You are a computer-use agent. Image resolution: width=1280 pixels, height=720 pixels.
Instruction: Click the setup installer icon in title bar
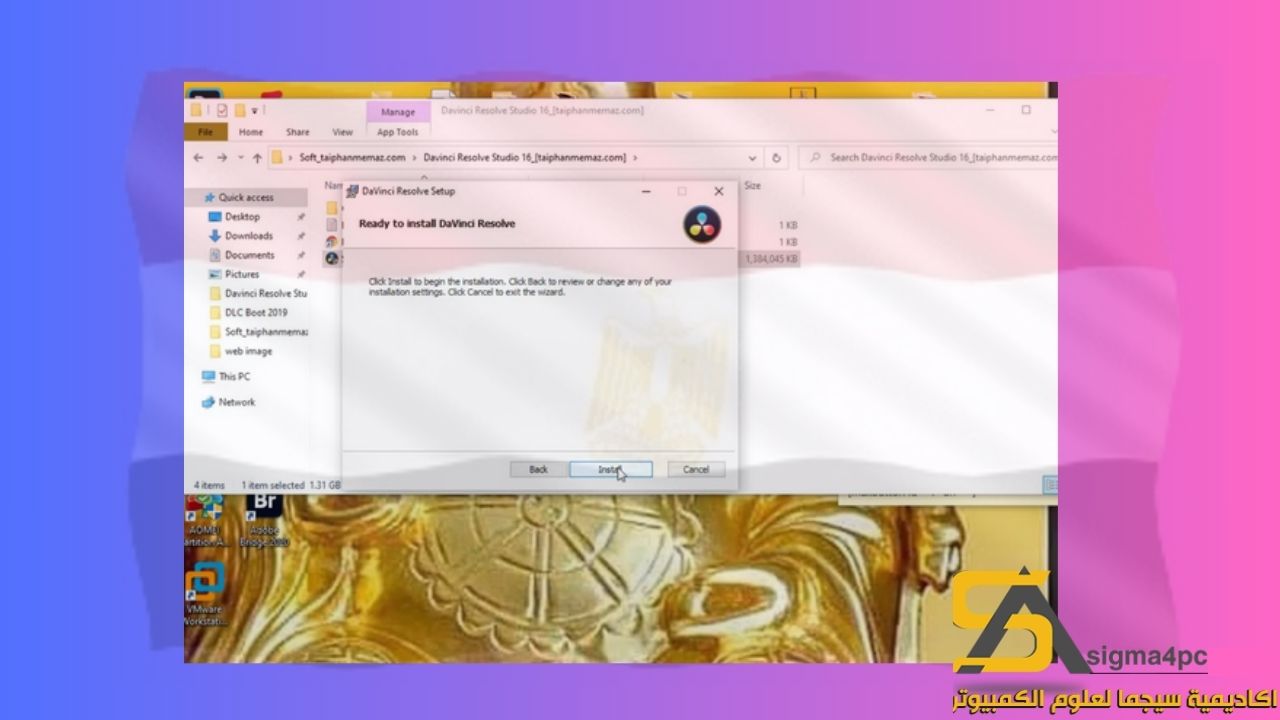tap(353, 191)
